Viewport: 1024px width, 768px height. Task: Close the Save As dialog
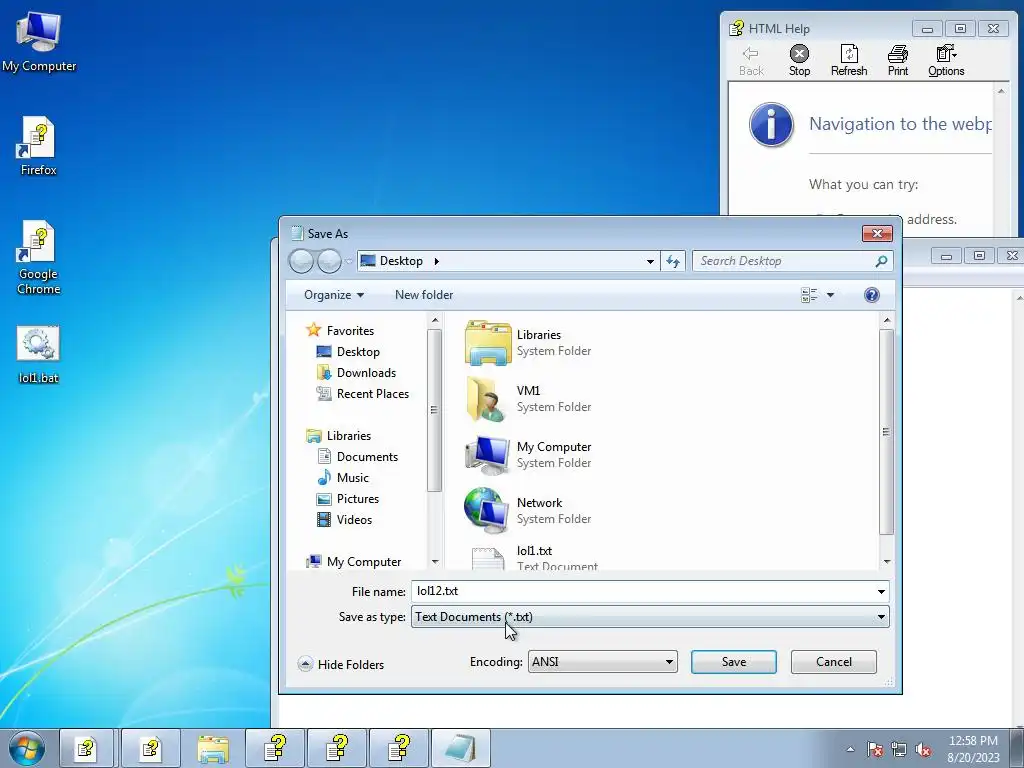[x=877, y=234]
